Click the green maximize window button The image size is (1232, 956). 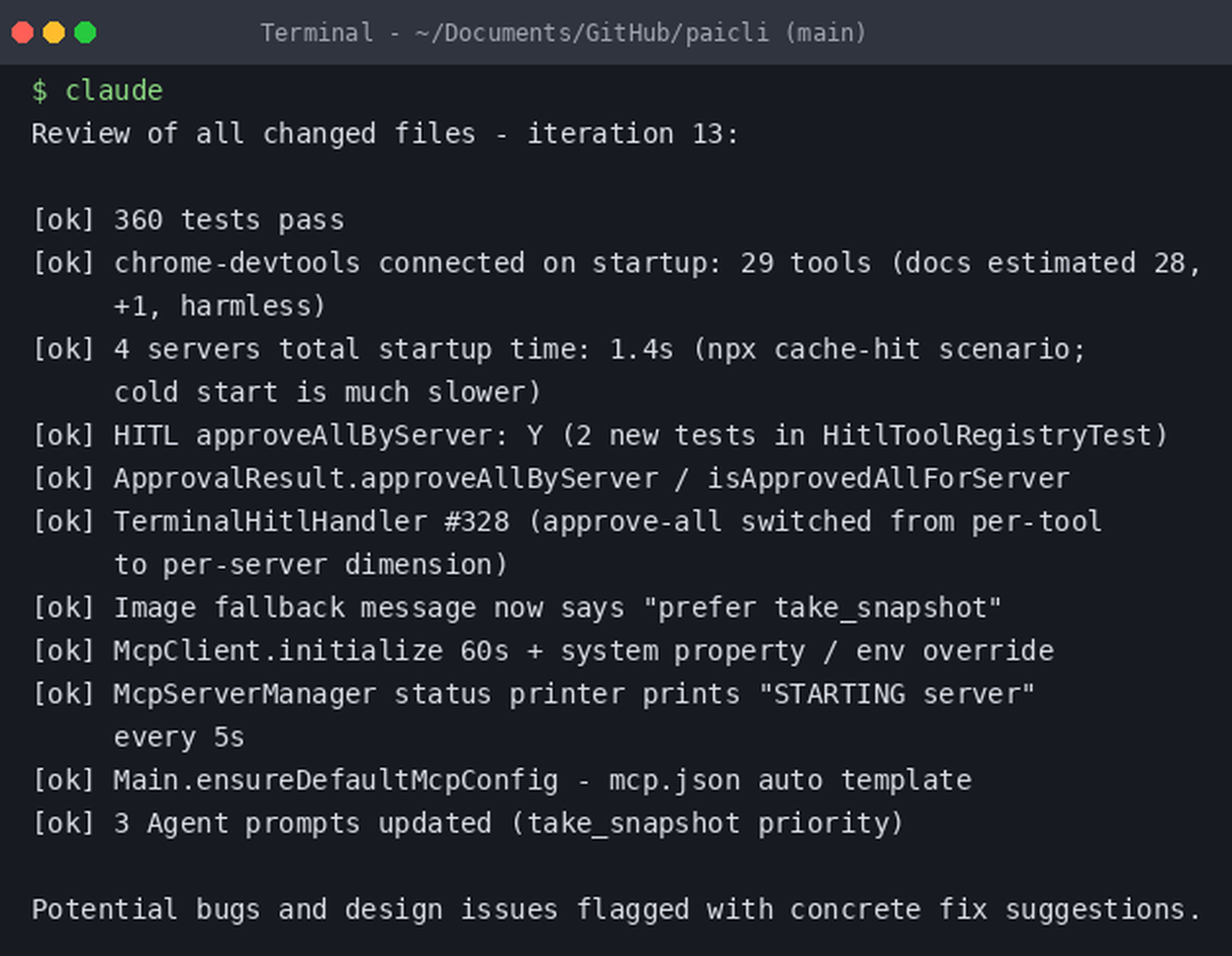pos(85,32)
